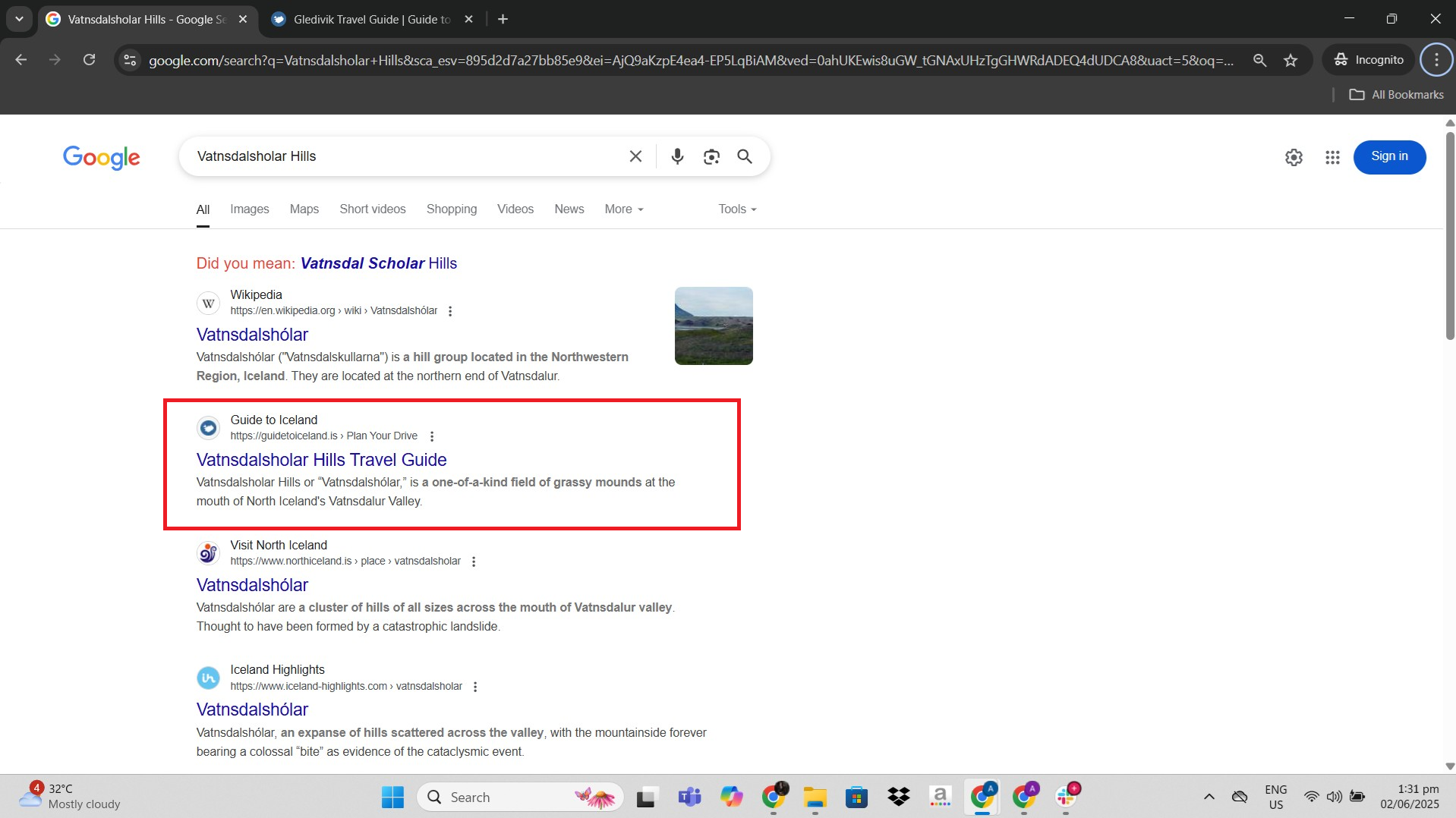Submit search with magnifying glass icon
The width and height of the screenshot is (1456, 818).
point(745,156)
